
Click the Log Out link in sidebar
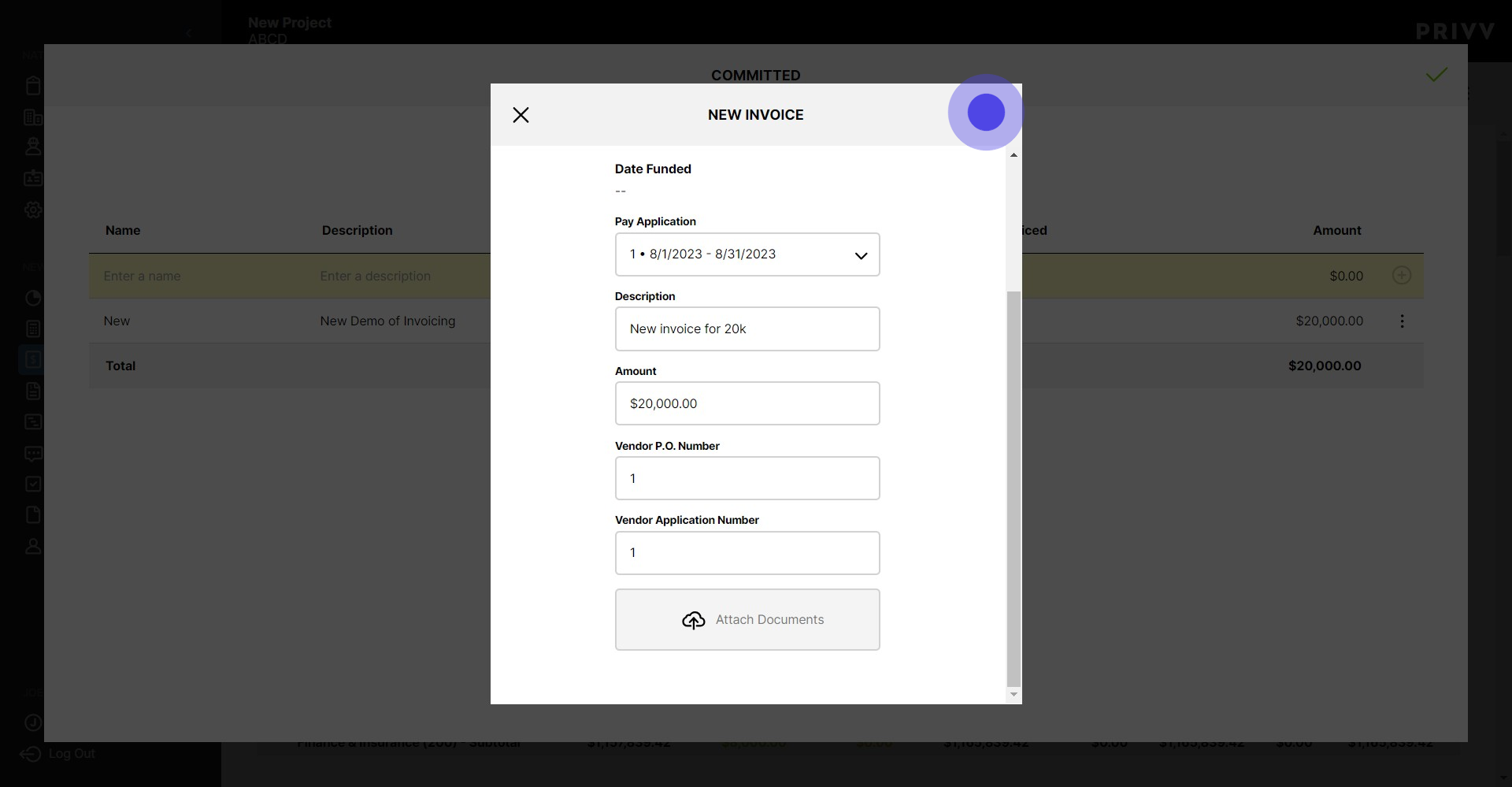pos(72,754)
